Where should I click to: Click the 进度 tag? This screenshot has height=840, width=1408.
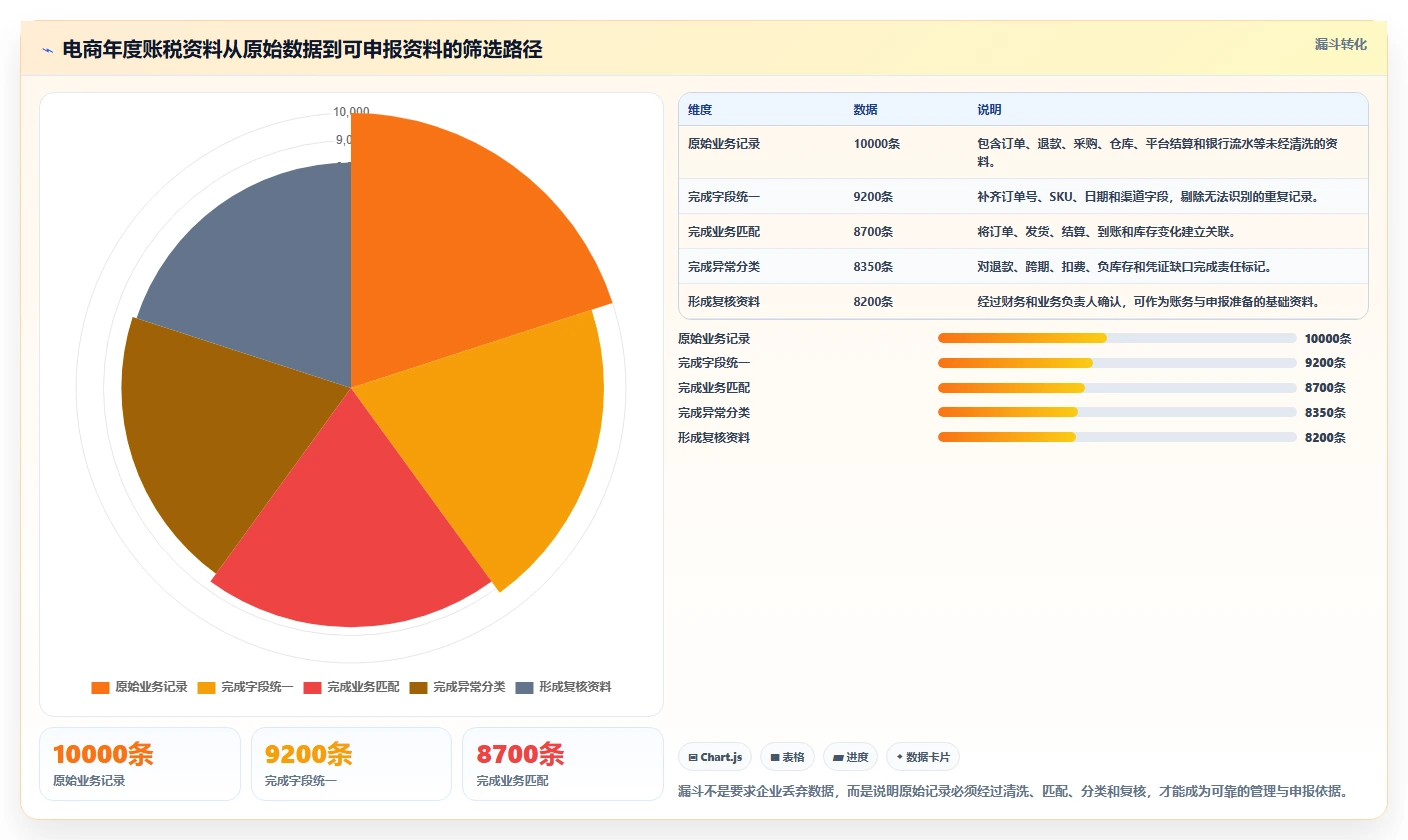(851, 757)
